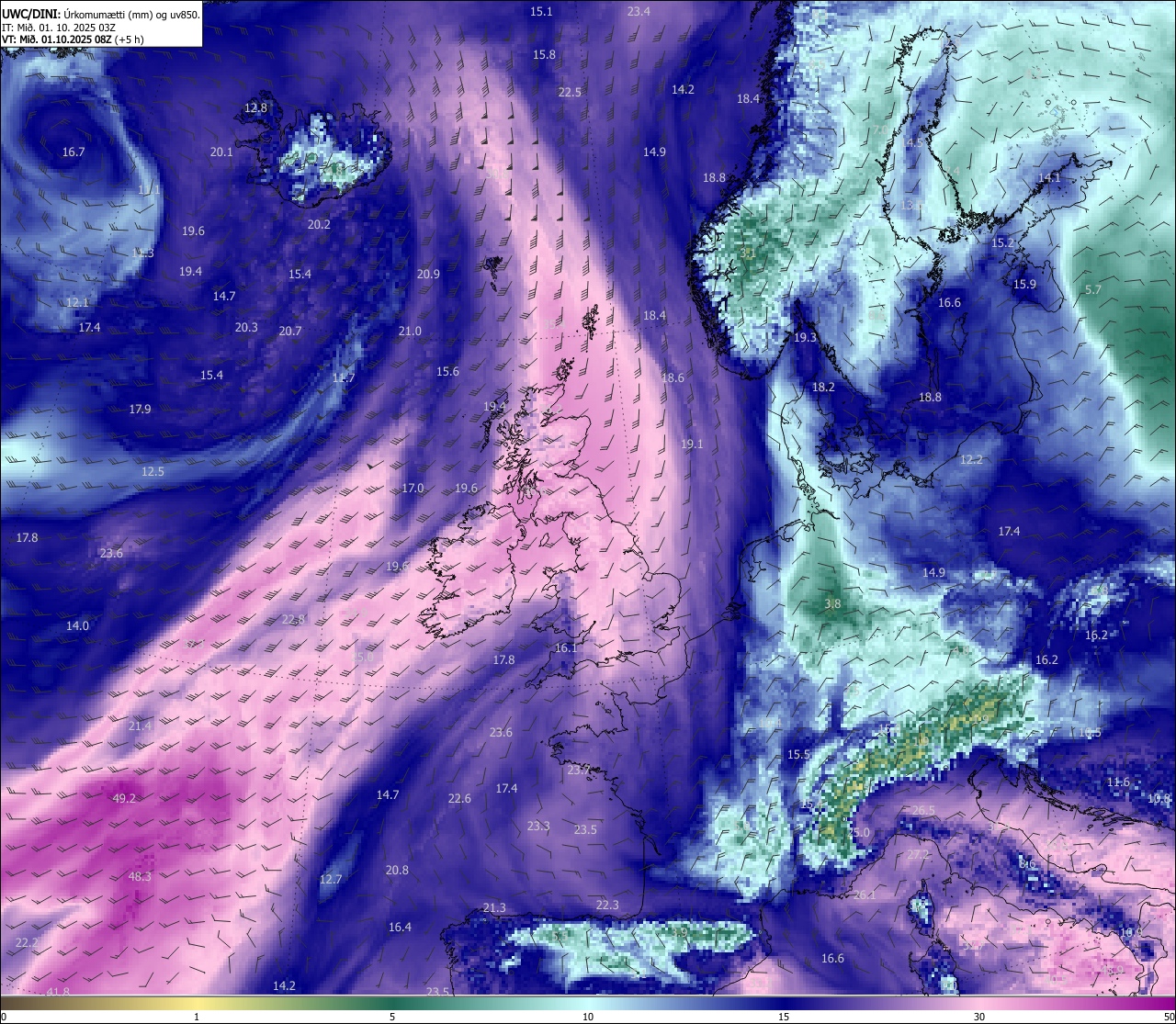Click the map value 12.5
Screen dimensions: 1176x1024
click(x=153, y=471)
